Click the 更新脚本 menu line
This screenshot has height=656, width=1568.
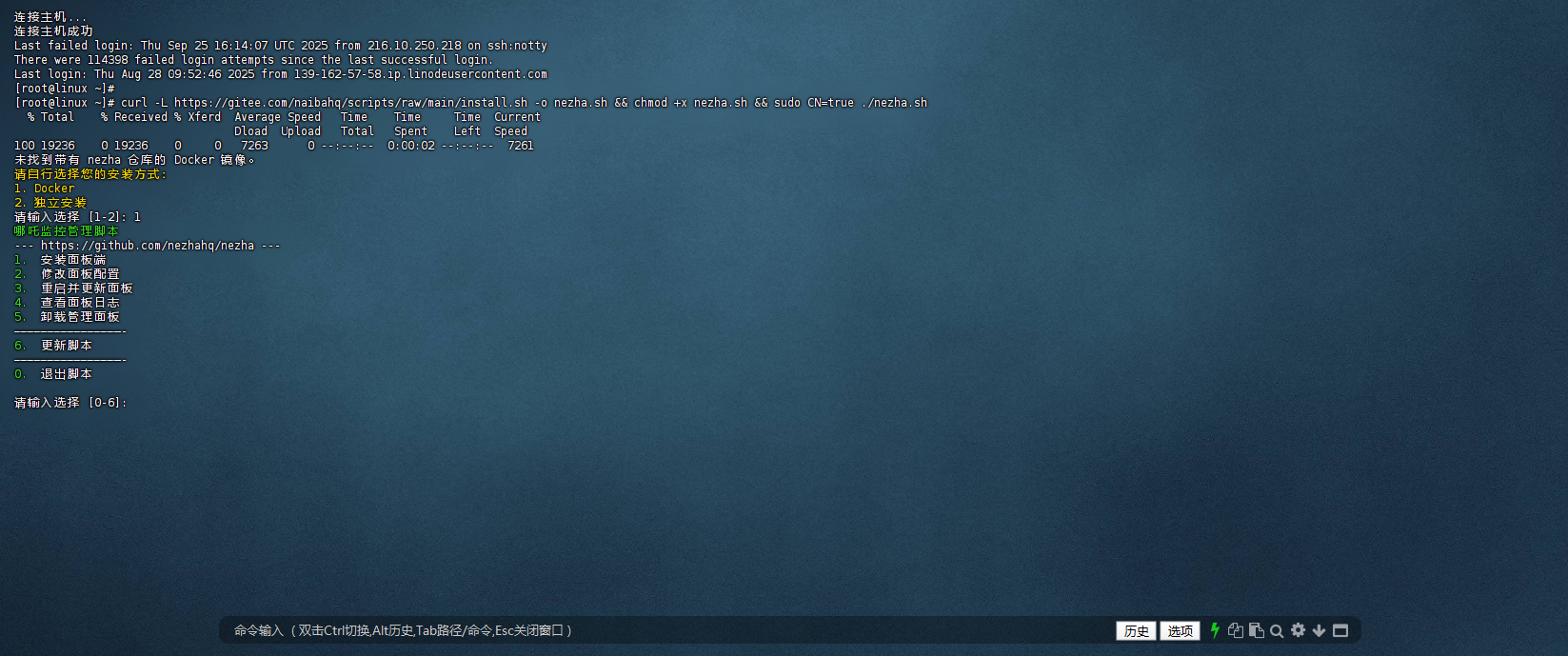pyautogui.click(x=66, y=346)
